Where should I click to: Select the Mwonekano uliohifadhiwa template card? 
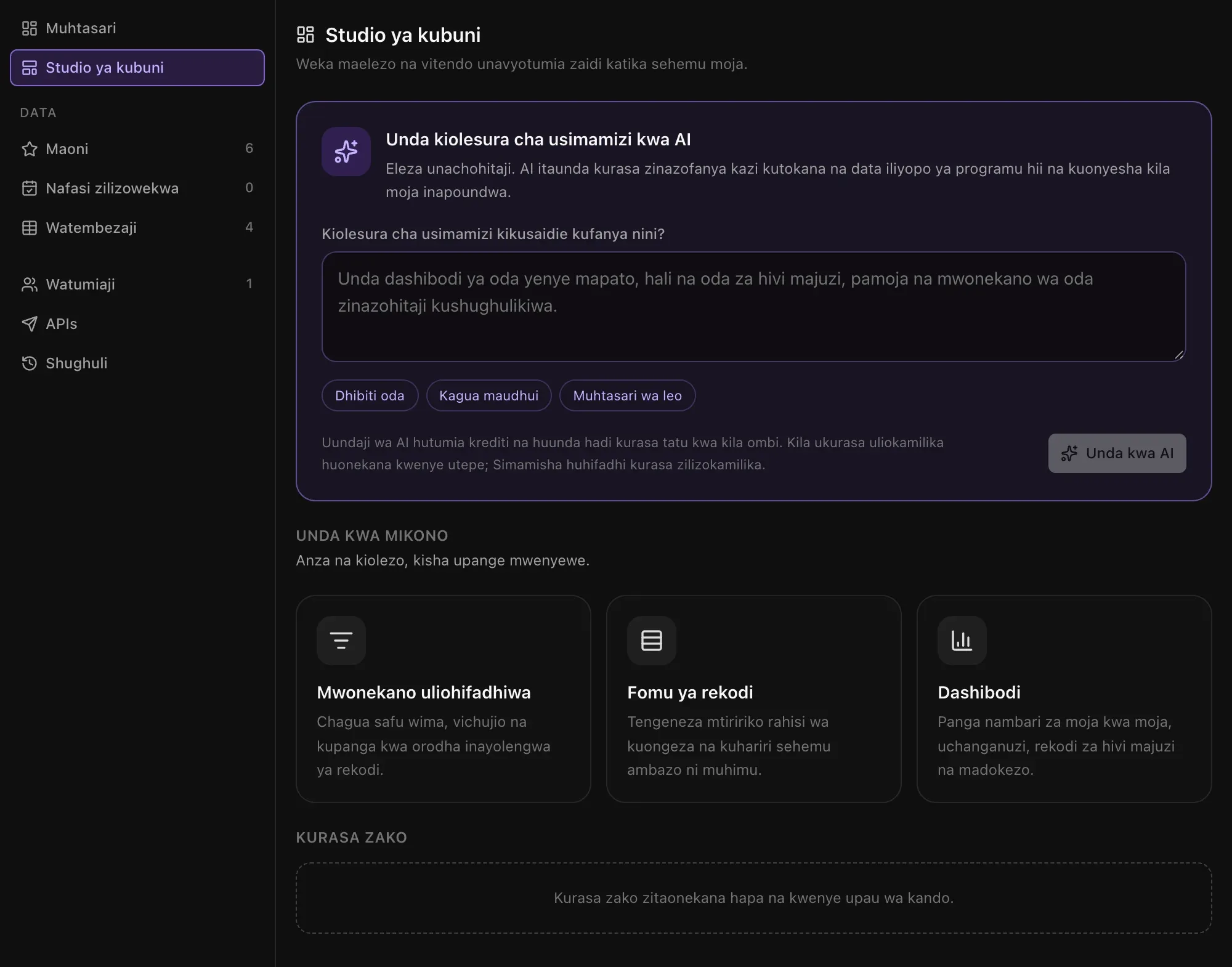pos(444,699)
